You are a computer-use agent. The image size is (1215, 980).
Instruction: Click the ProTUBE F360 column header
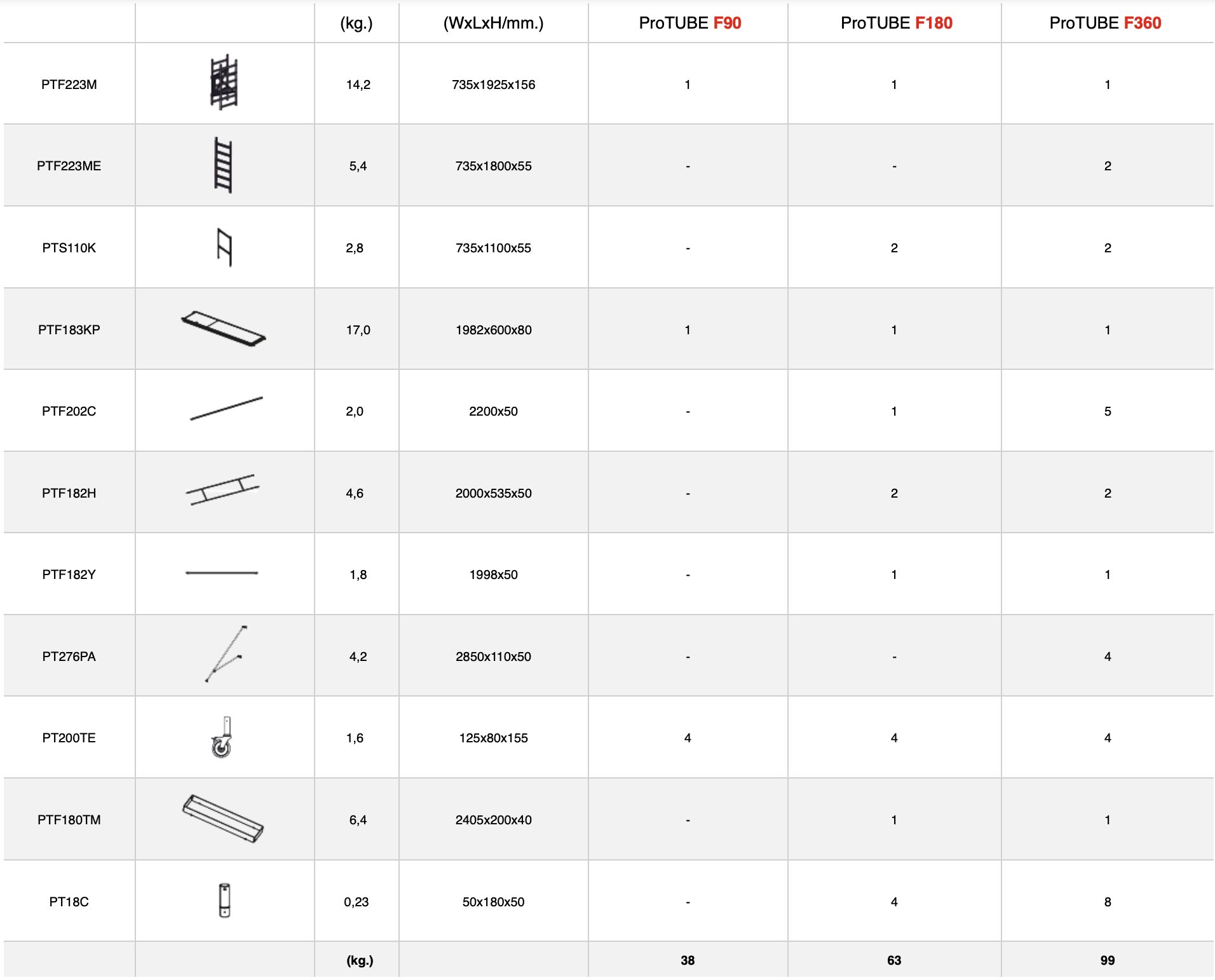pos(1105,23)
